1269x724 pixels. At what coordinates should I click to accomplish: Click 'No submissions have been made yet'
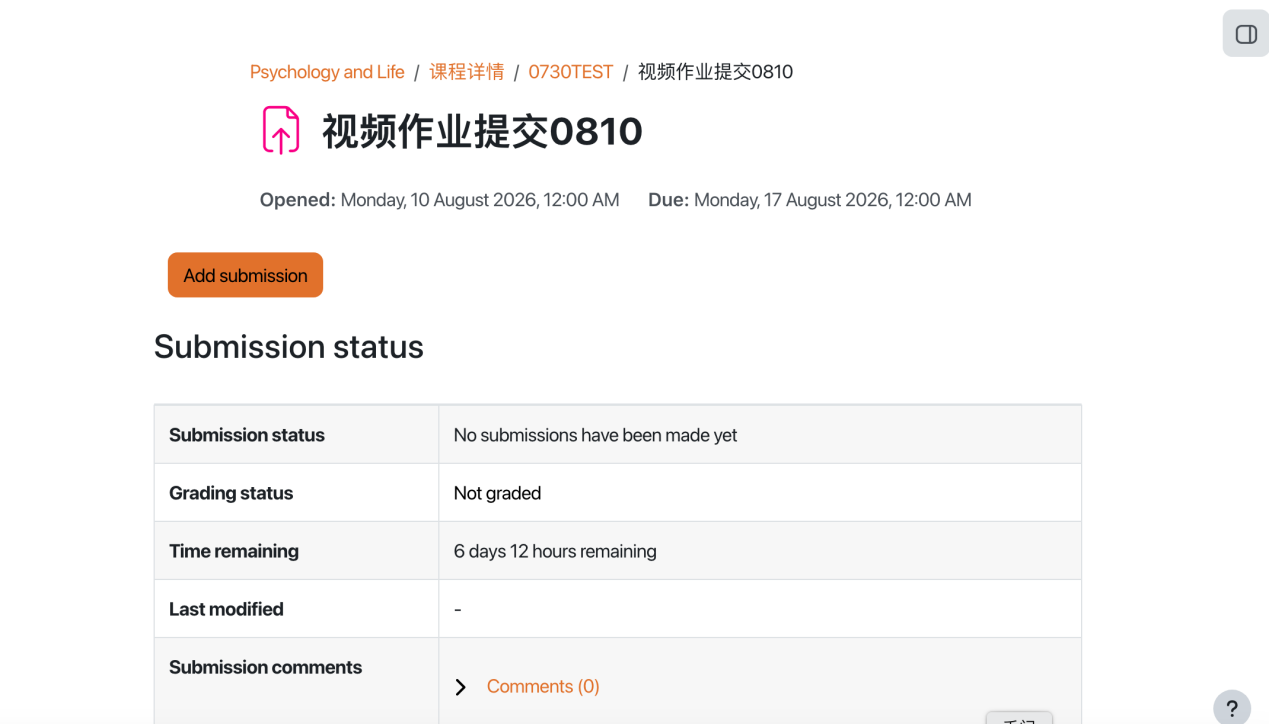click(595, 435)
